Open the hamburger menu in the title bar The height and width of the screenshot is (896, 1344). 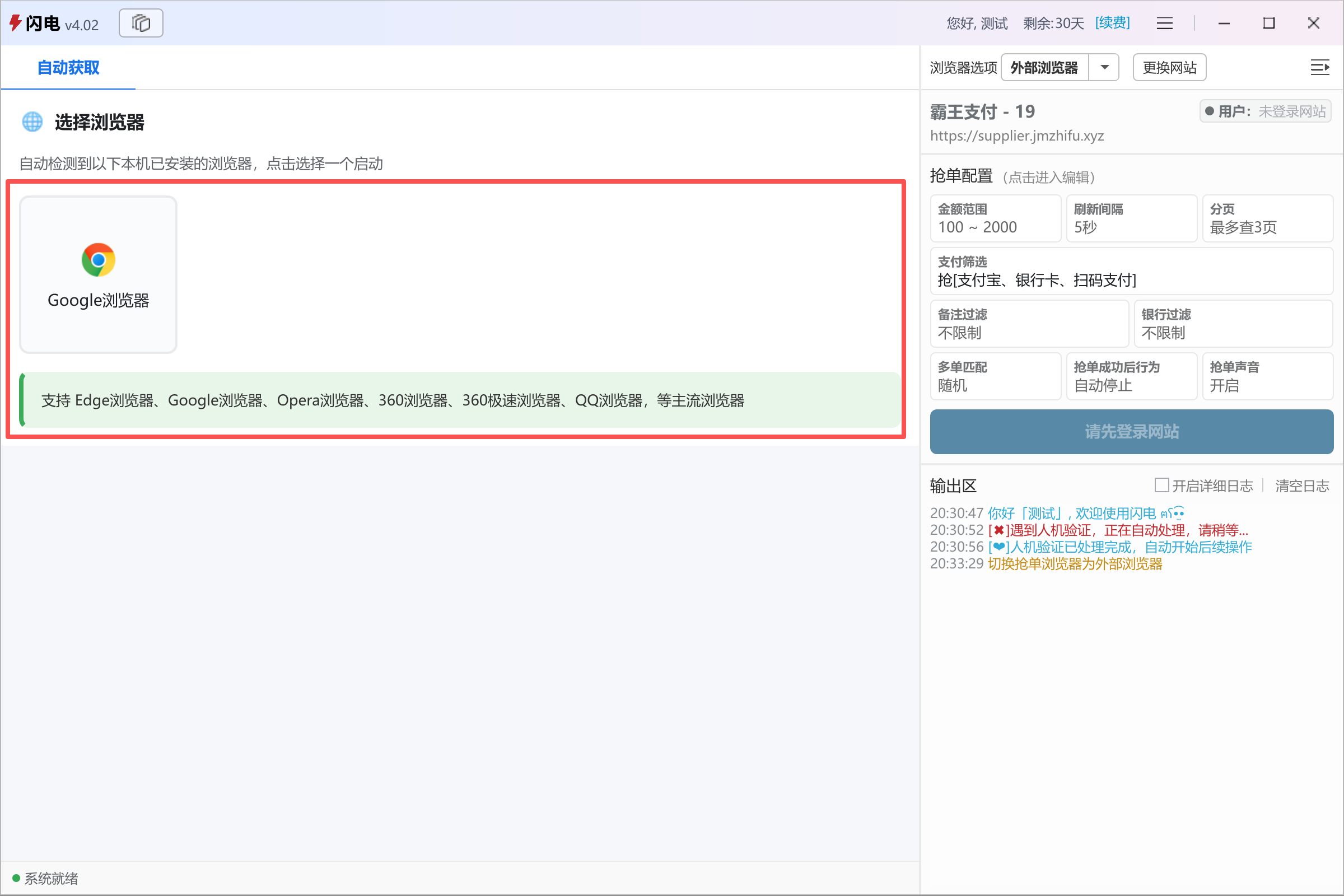point(1165,23)
